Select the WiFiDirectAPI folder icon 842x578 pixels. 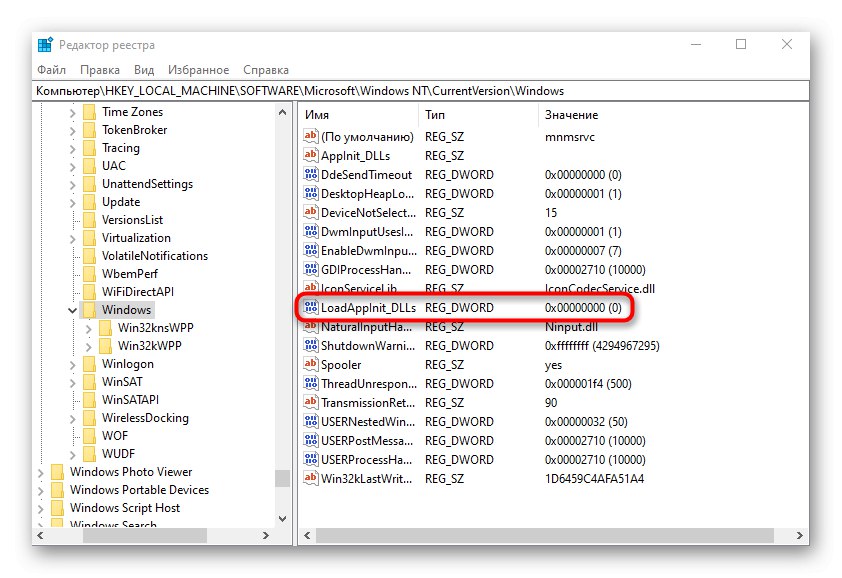pyautogui.click(x=90, y=292)
